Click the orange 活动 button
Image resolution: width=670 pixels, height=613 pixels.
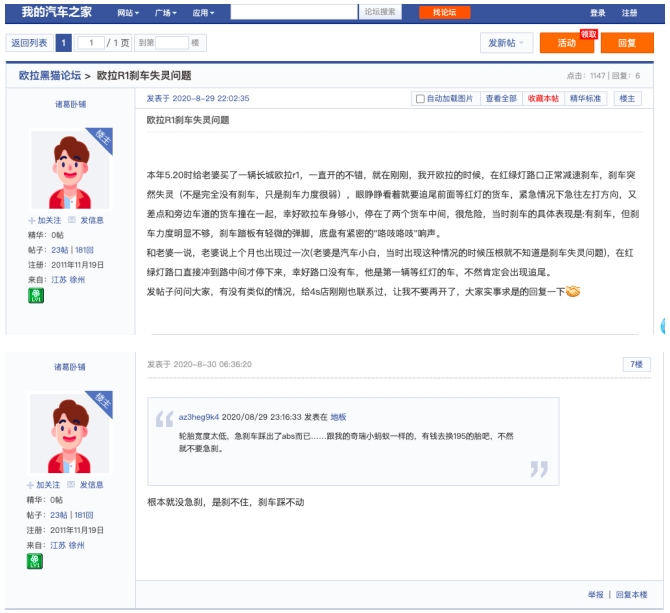point(567,43)
